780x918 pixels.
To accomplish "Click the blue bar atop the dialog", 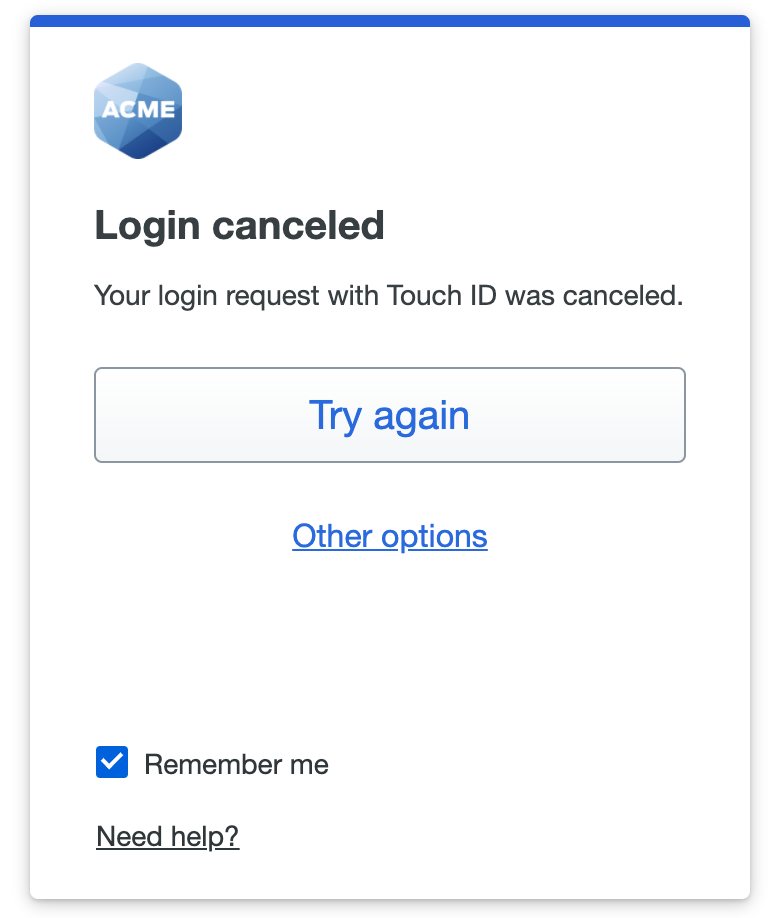I will tap(389, 17).
